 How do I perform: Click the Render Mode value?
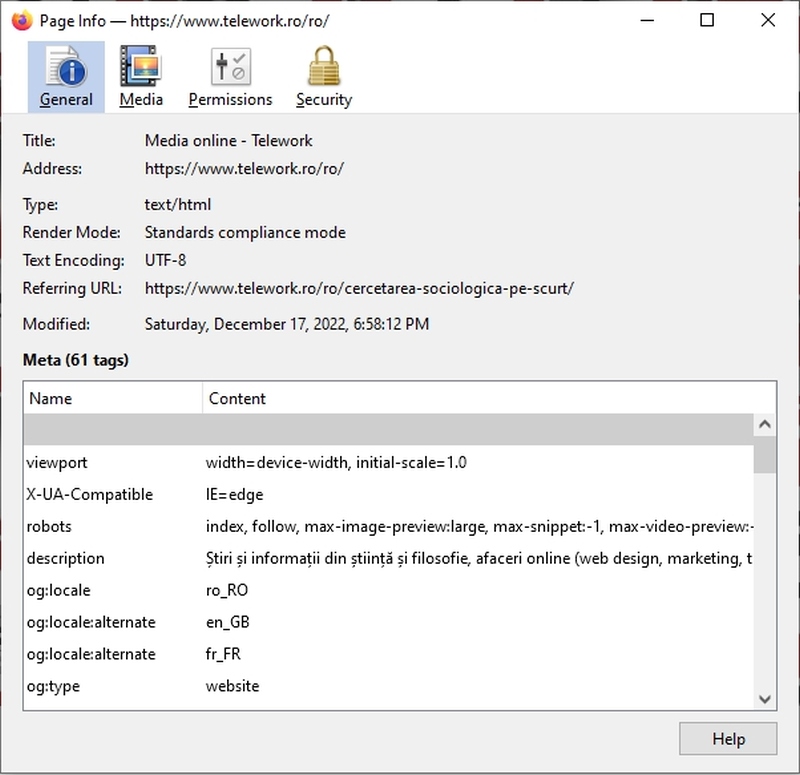tap(245, 233)
